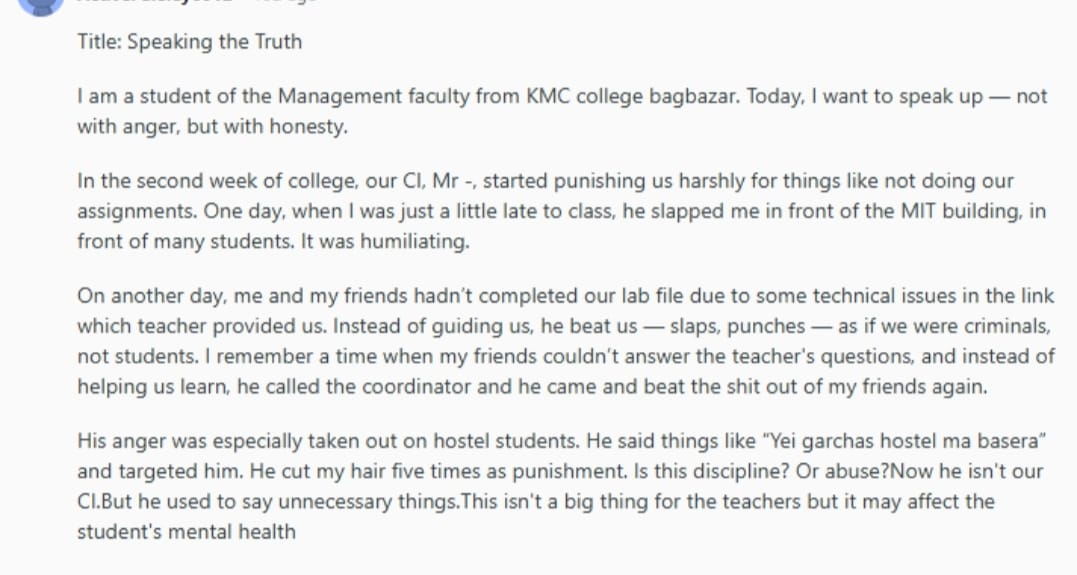This screenshot has height=575, width=1077.
Task: Click "student's mental health" closing line
Action: [186, 532]
